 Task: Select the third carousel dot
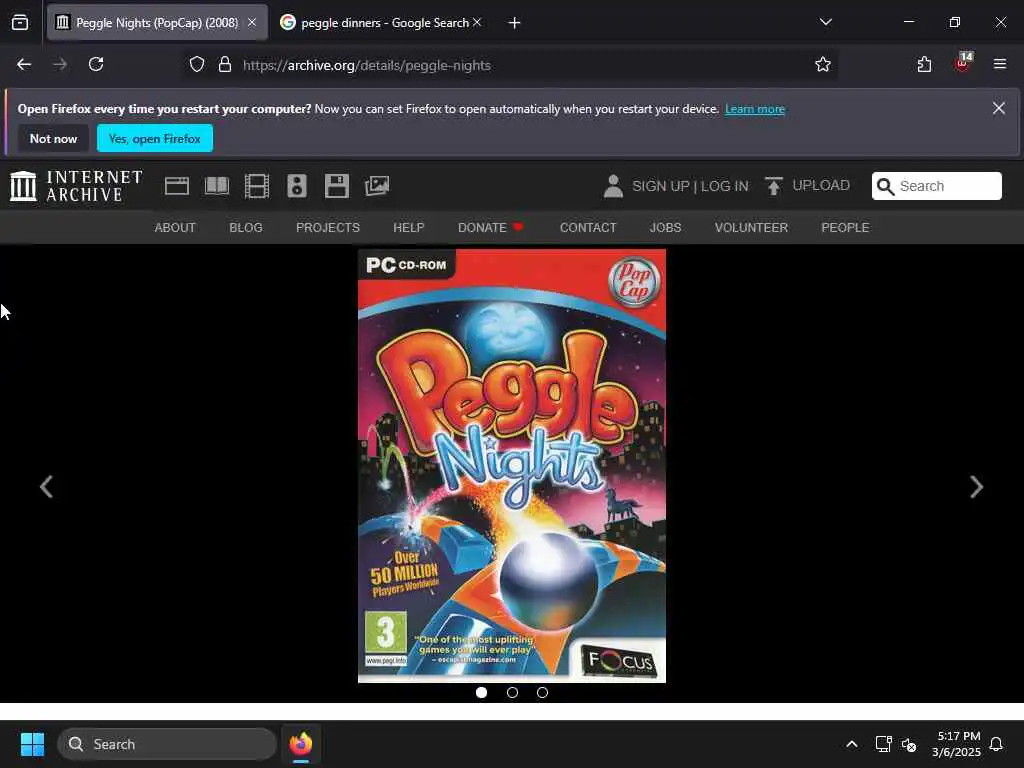[542, 692]
